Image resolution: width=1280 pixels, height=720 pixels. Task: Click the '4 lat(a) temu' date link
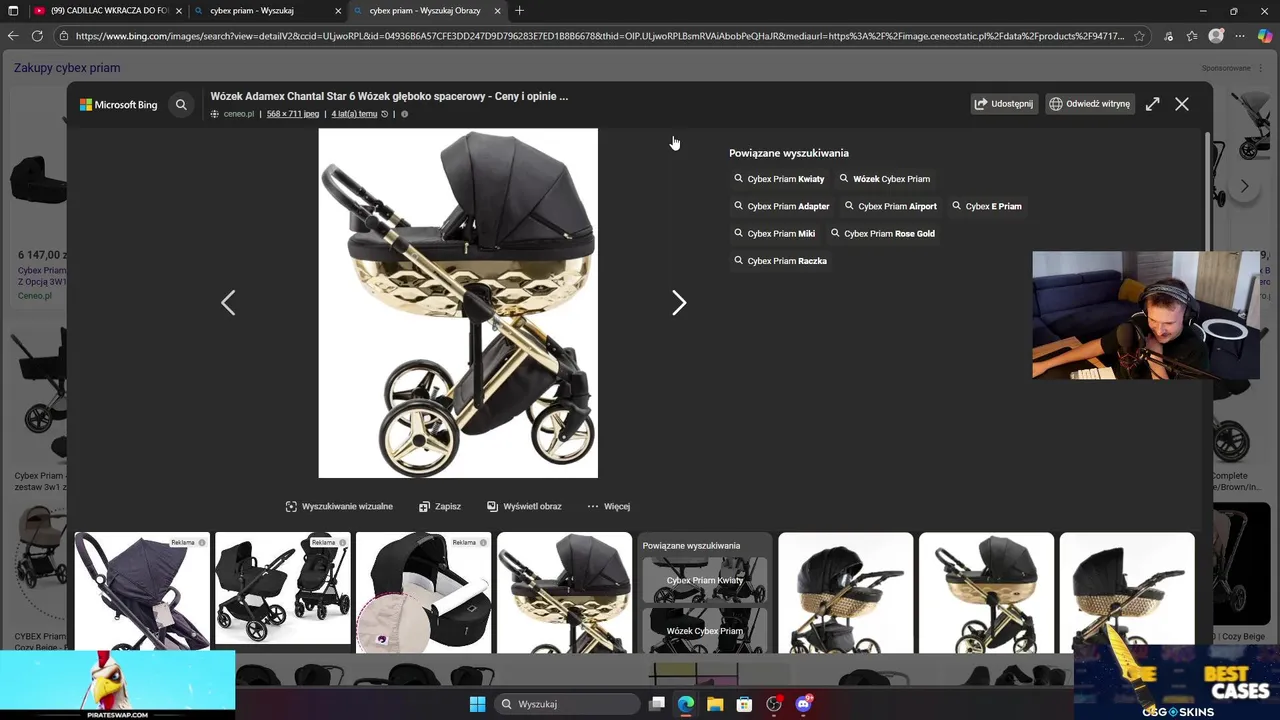(354, 114)
